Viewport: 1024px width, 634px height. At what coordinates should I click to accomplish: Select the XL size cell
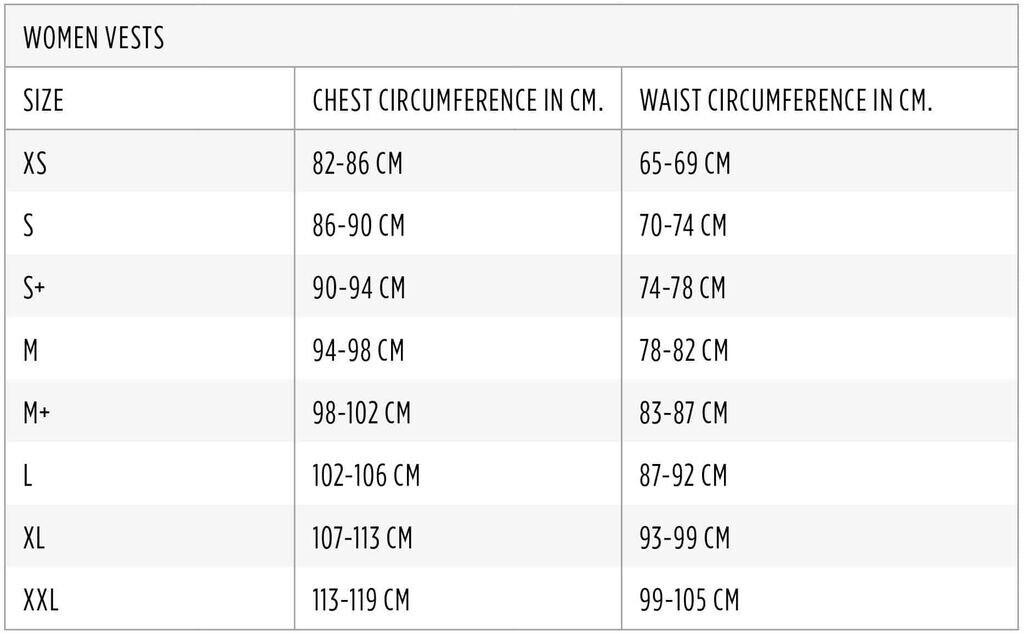[x=34, y=538]
